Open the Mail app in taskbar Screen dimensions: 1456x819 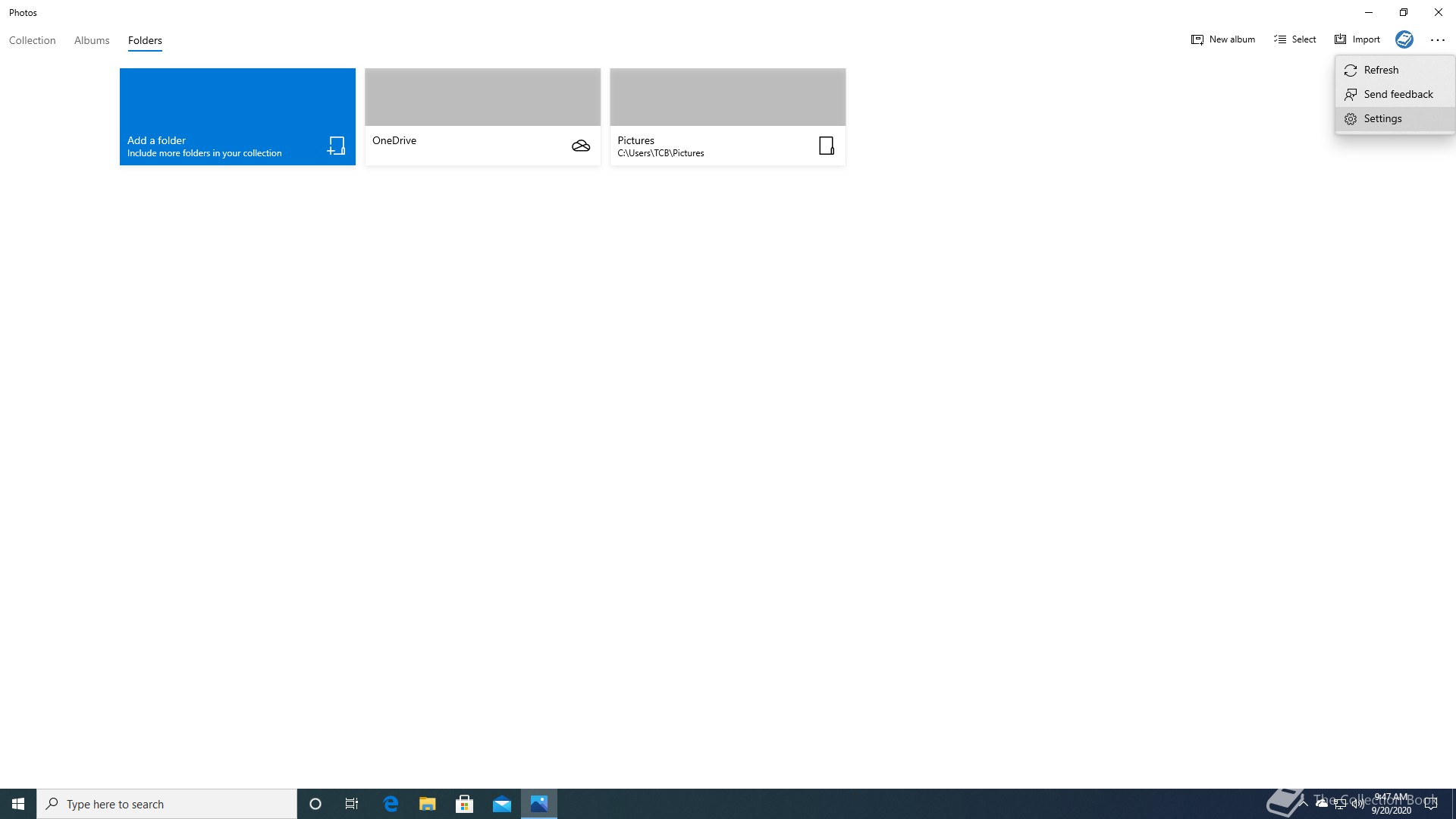click(x=502, y=804)
